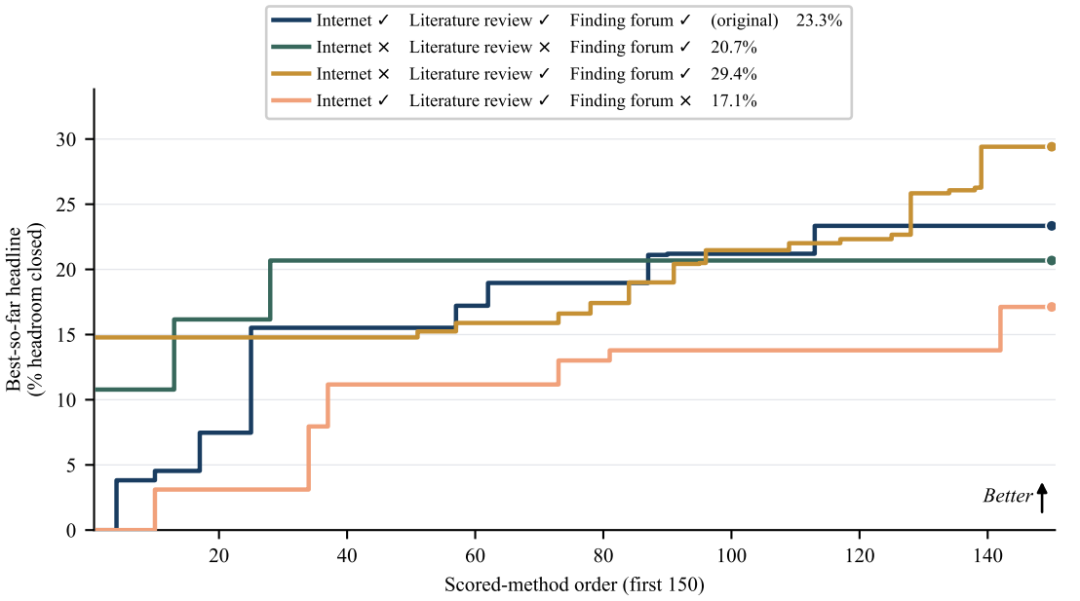This screenshot has height=601, width=1080.
Task: Click the Internet cross in third legend row
Action: [x=384, y=74]
